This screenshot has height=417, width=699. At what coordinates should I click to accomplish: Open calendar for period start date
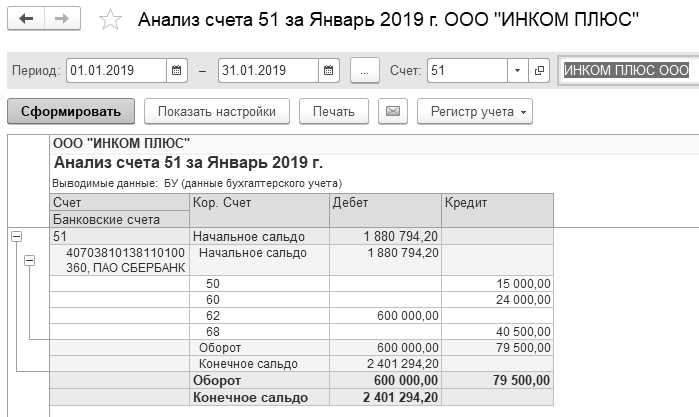coord(177,71)
